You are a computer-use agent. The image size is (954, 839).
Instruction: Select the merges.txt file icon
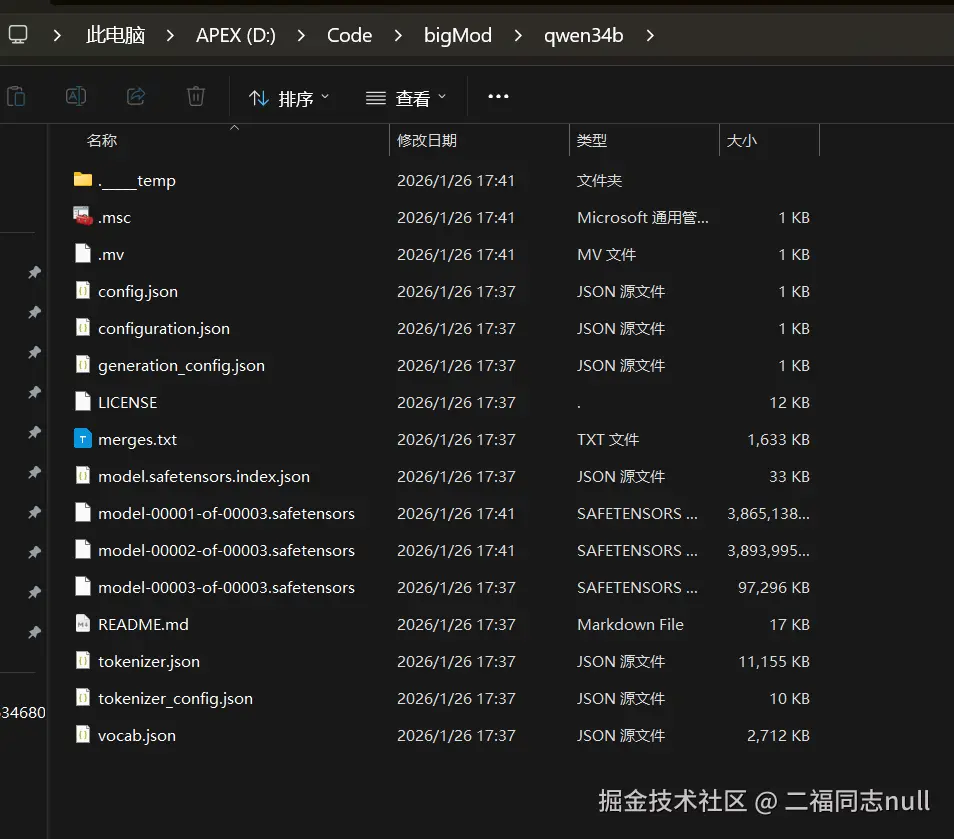pyautogui.click(x=83, y=438)
